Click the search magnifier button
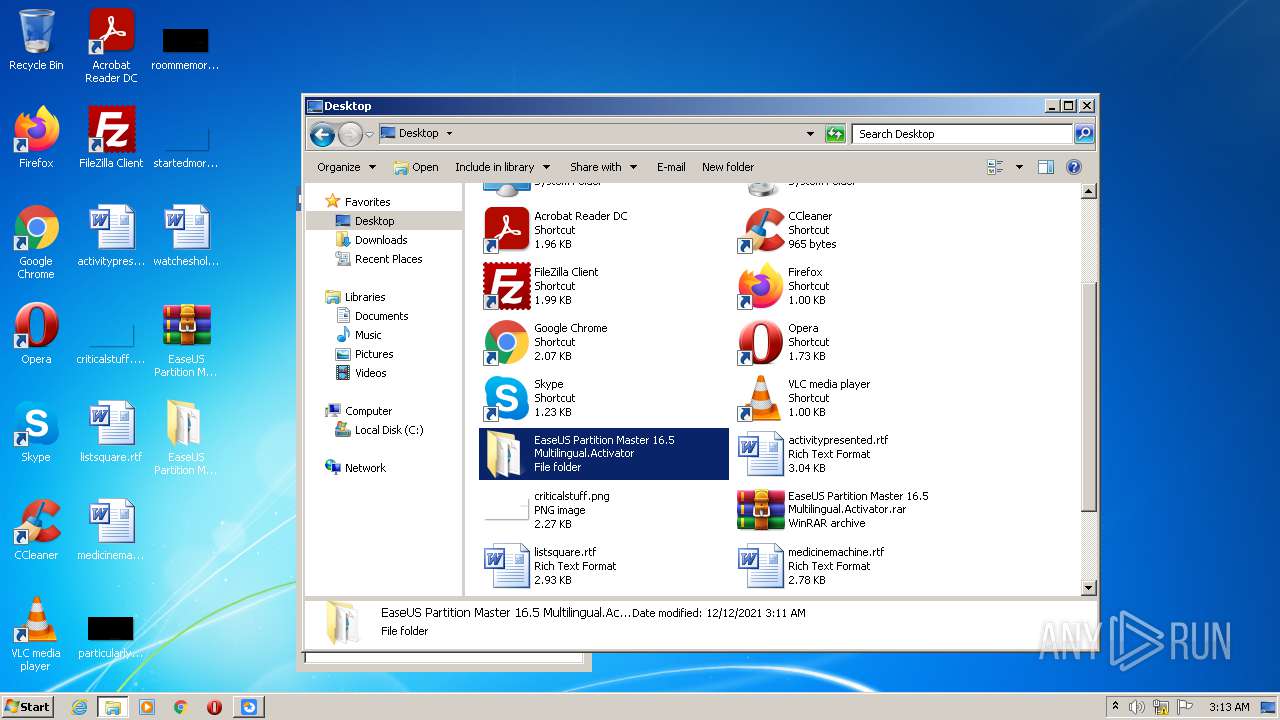 pyautogui.click(x=1084, y=134)
